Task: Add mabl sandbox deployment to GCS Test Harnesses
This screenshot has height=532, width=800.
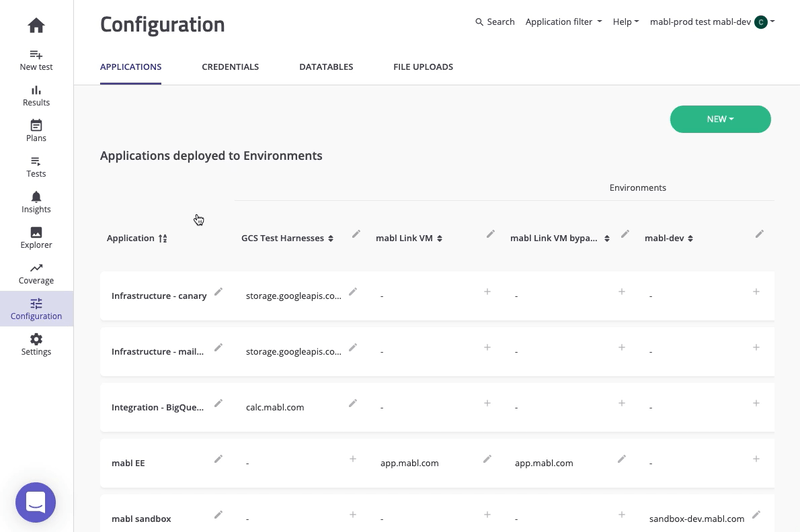Action: [x=353, y=515]
